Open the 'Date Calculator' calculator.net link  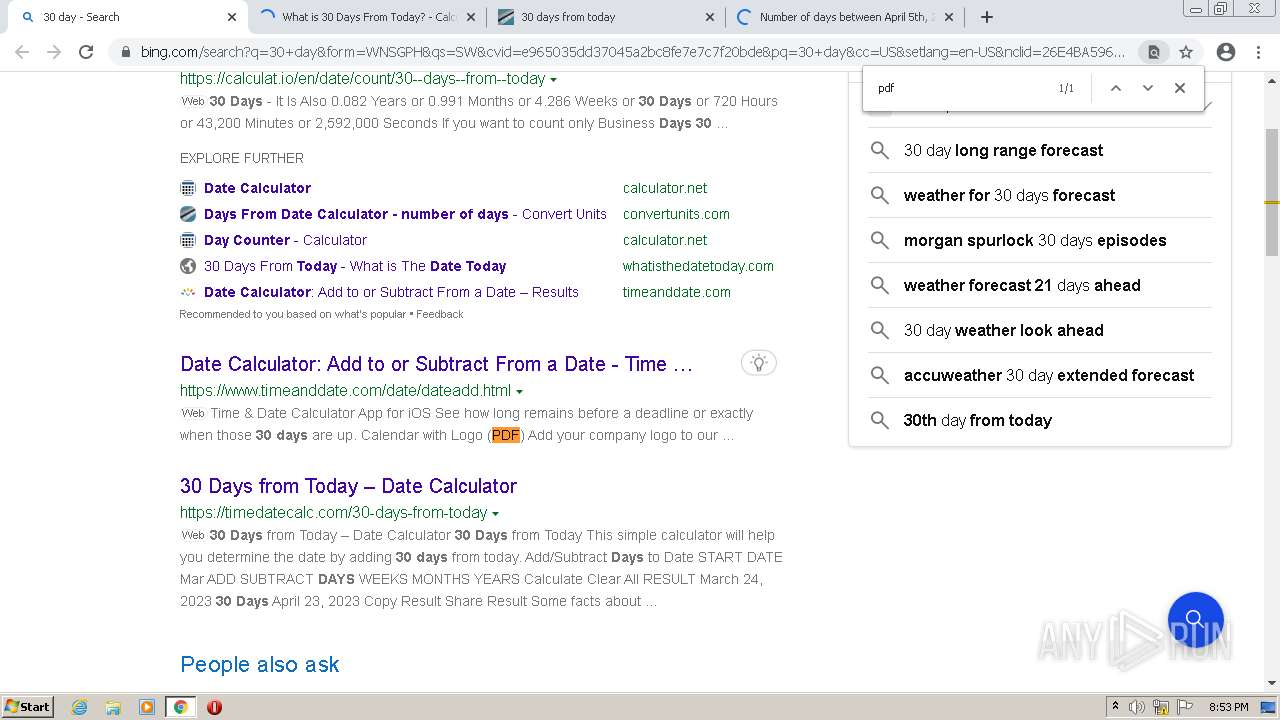pyautogui.click(x=257, y=188)
